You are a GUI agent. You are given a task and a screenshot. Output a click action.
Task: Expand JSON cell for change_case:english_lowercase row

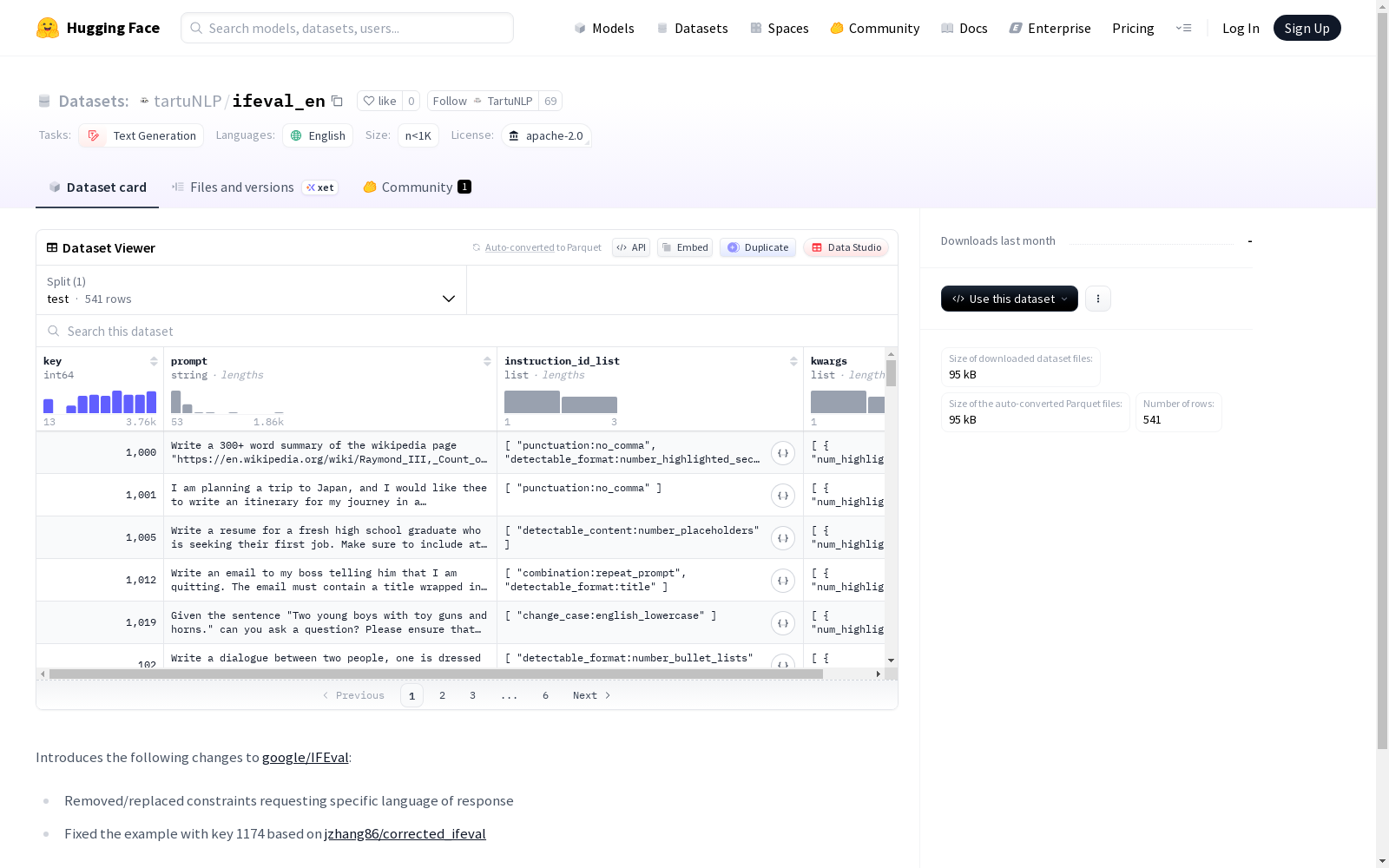783,623
